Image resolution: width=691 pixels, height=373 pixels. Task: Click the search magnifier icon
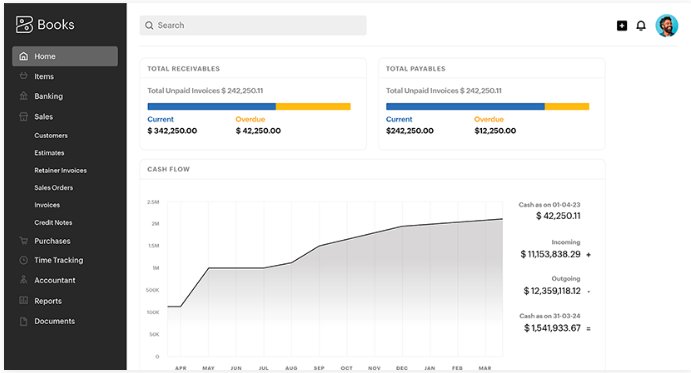pos(149,26)
